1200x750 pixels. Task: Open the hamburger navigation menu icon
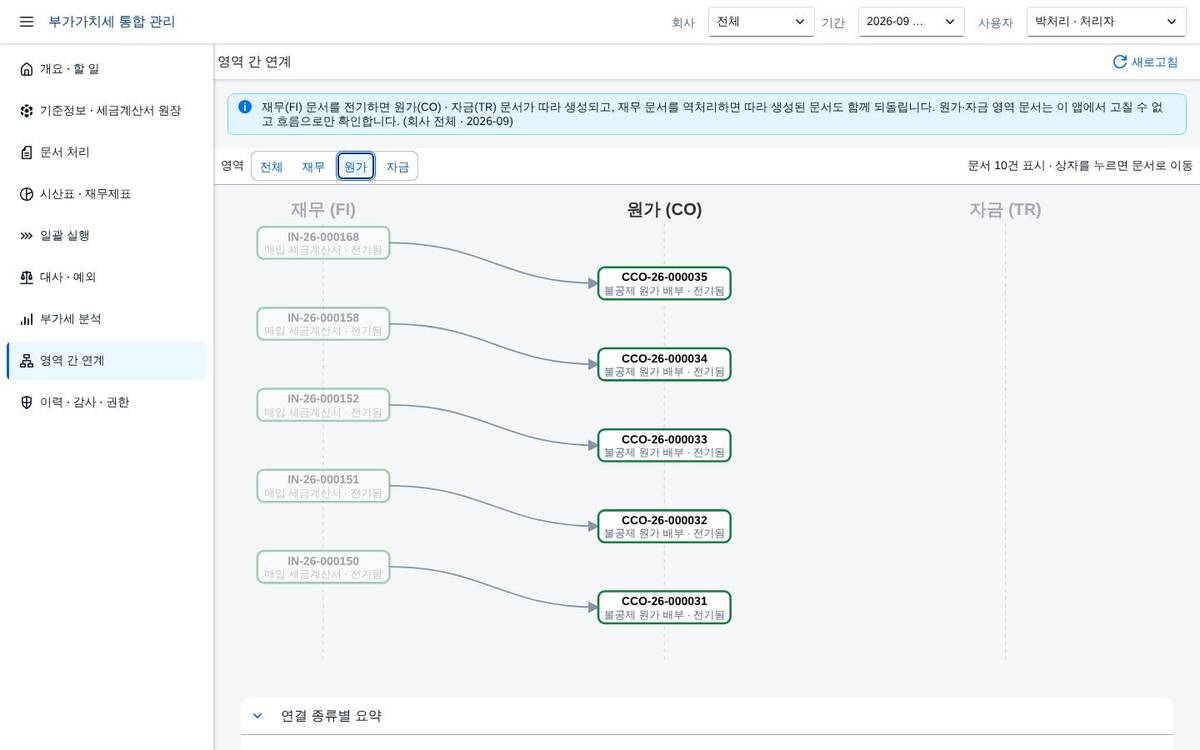click(27, 21)
